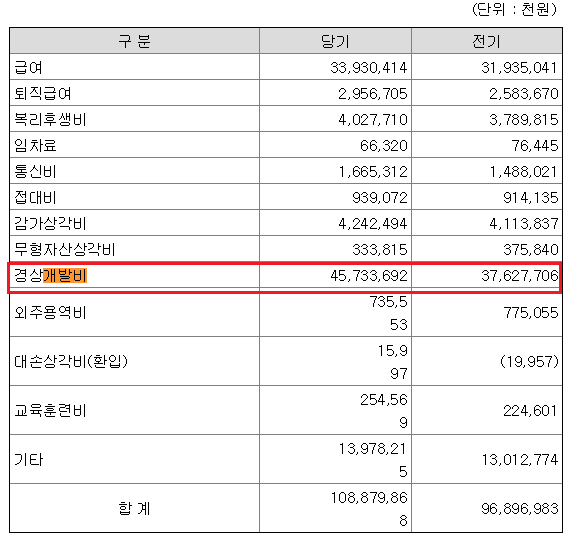Select value 31,935,041
Image resolution: width=566 pixels, height=540 pixels.
click(x=519, y=68)
